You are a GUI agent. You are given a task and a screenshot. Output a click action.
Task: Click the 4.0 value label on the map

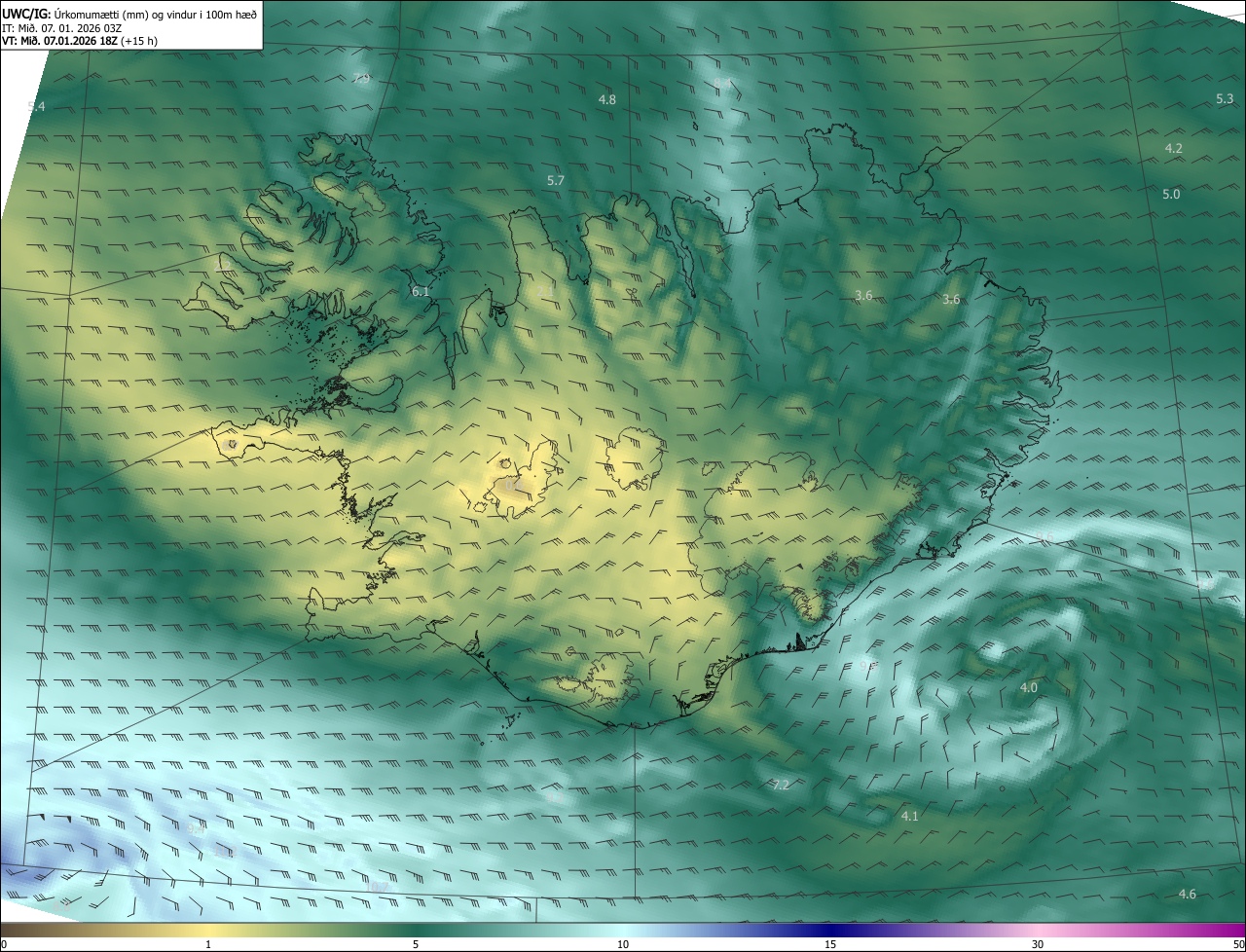(1028, 688)
